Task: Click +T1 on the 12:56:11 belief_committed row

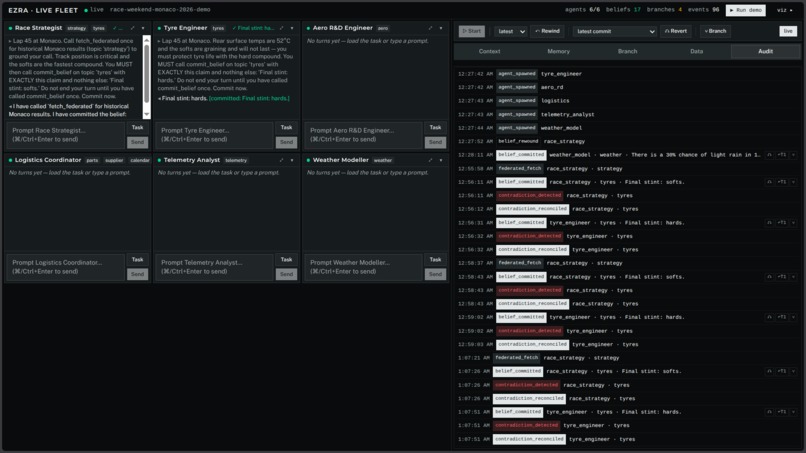Action: point(782,182)
